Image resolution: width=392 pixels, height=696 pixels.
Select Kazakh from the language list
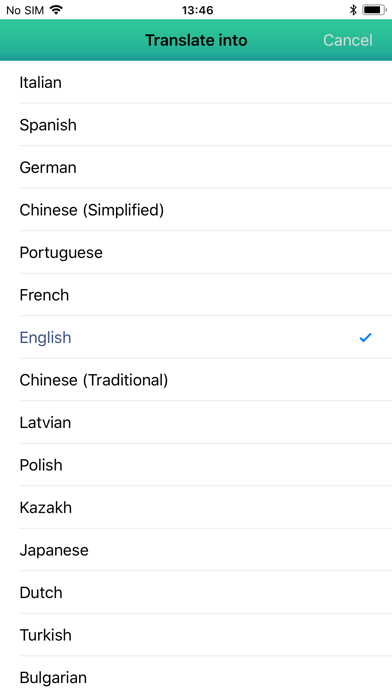click(196, 508)
